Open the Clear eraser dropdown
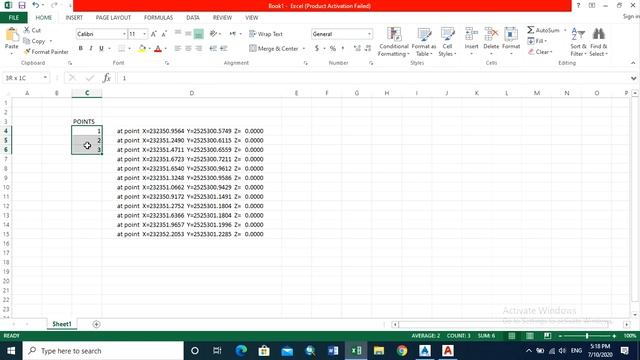 coord(540,52)
